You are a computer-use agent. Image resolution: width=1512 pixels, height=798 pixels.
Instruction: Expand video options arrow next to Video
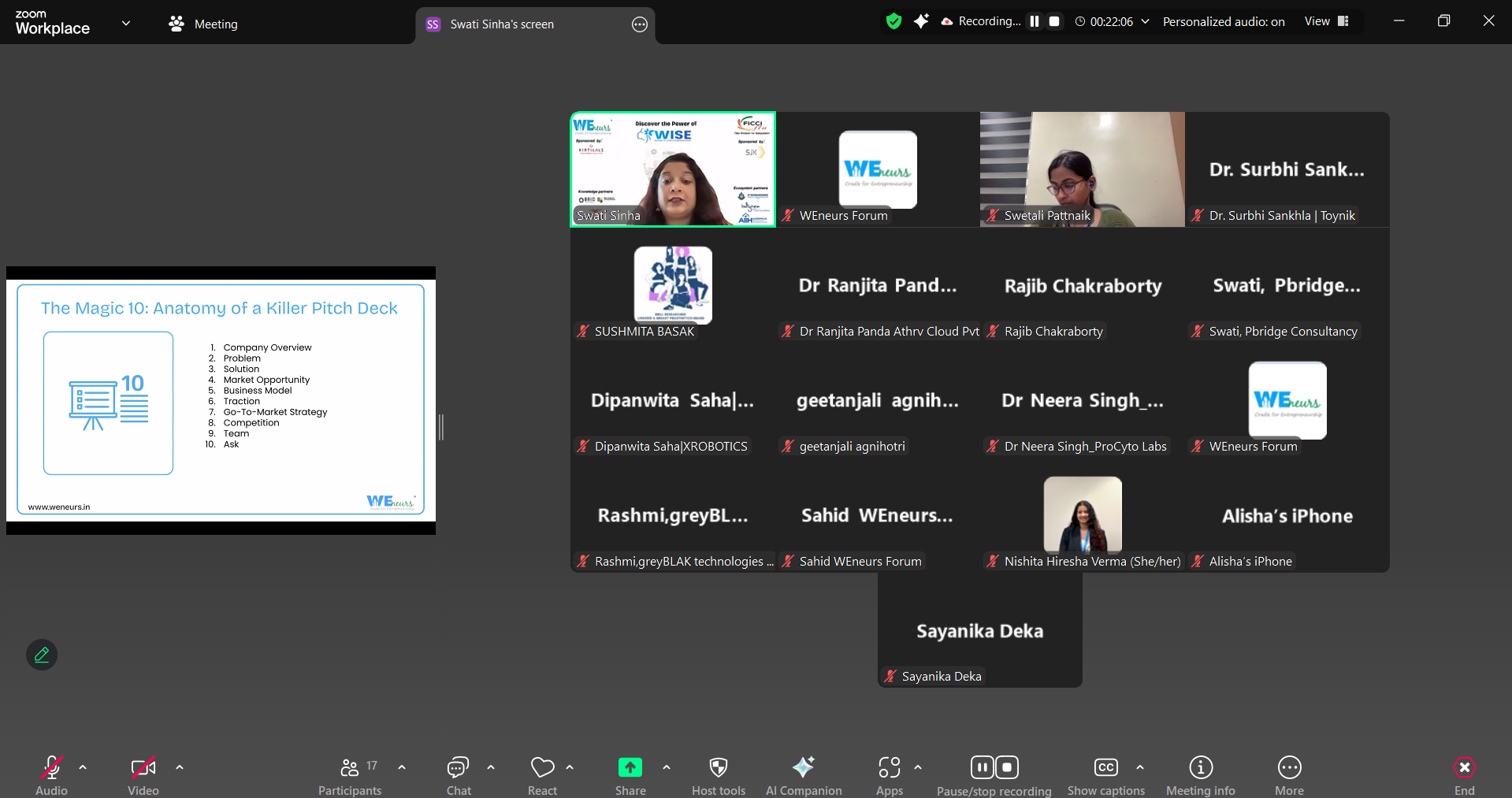coord(180,767)
